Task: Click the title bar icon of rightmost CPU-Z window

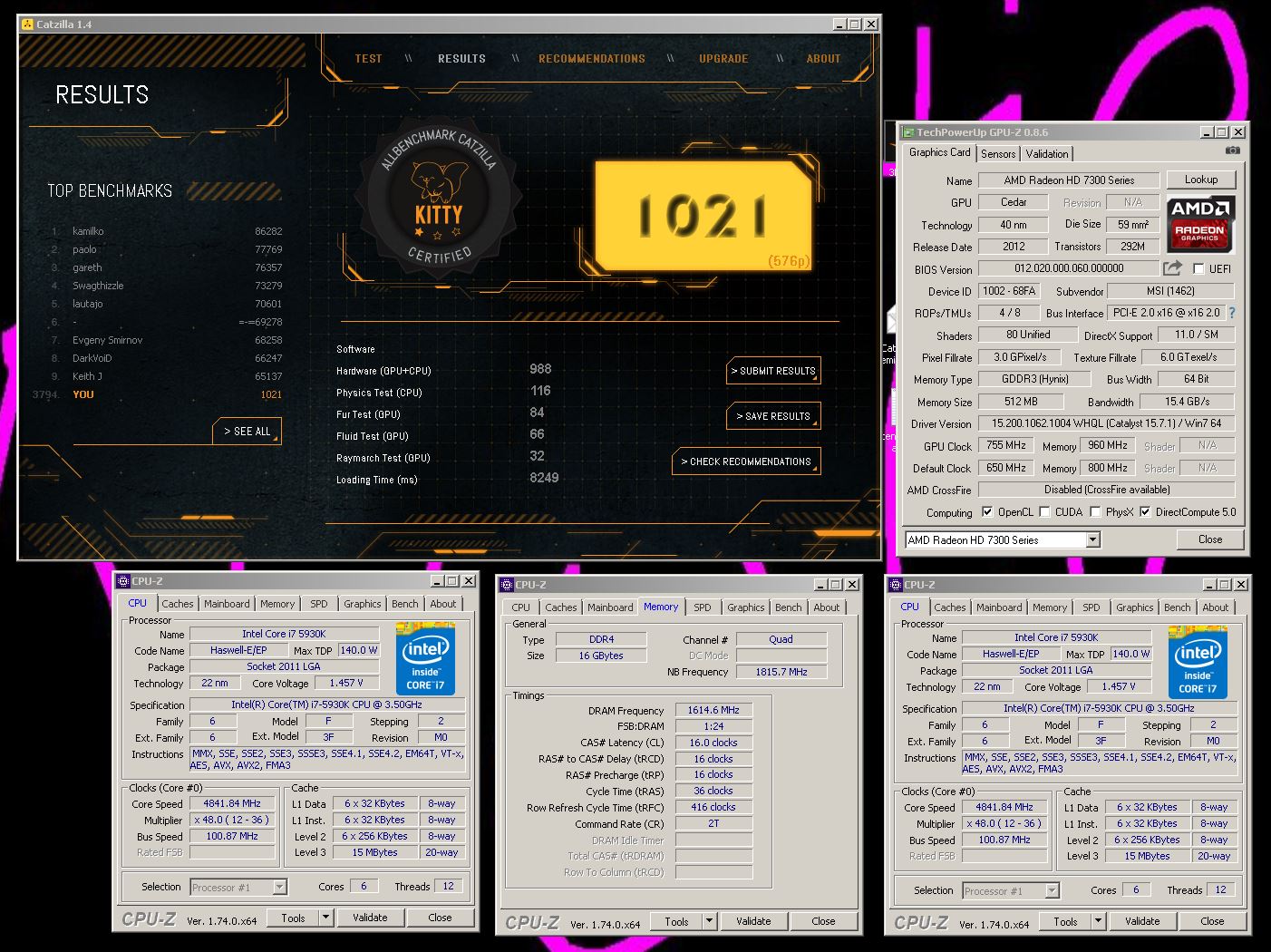Action: click(x=896, y=585)
